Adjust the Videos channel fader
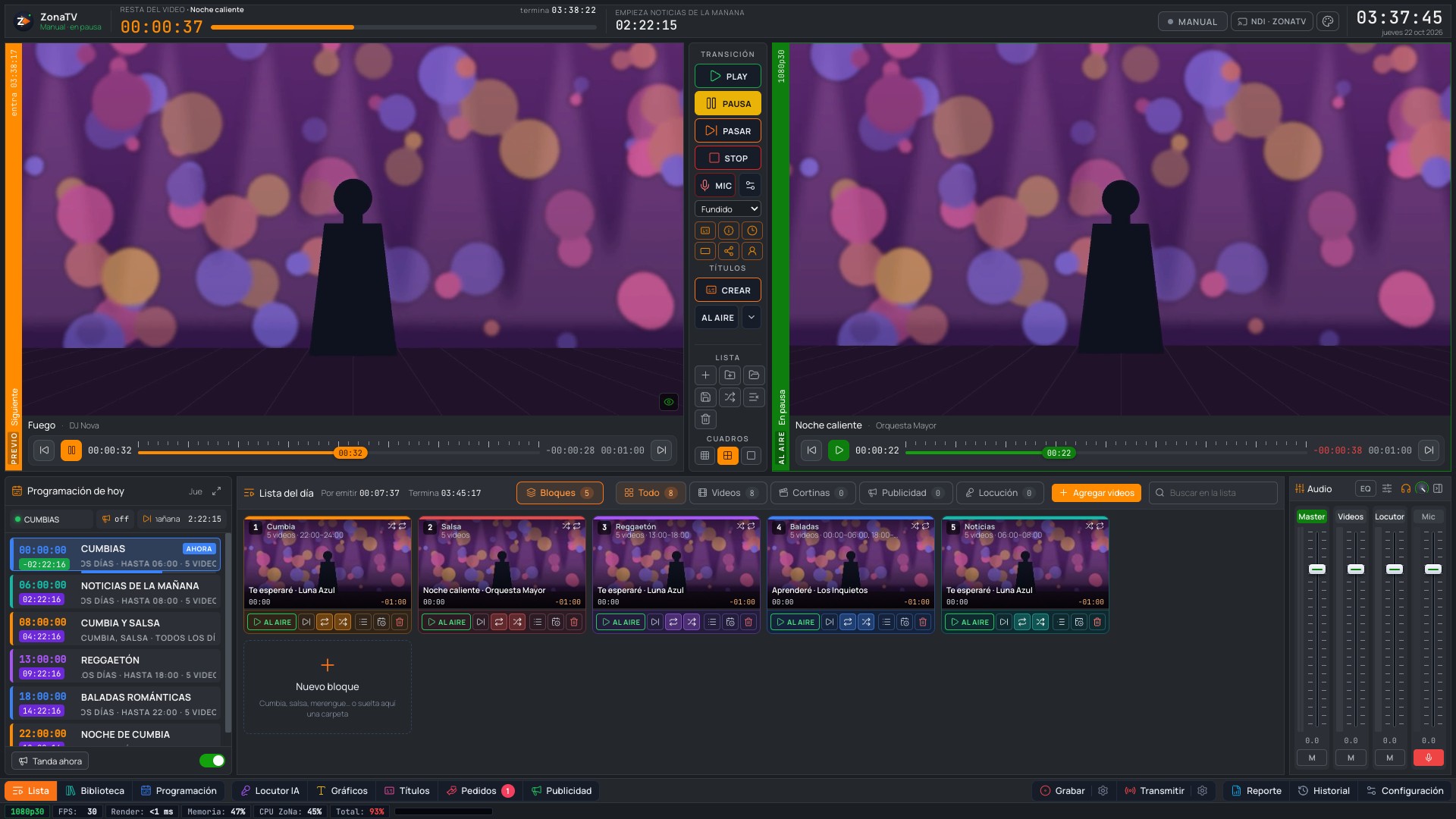 tap(1356, 569)
